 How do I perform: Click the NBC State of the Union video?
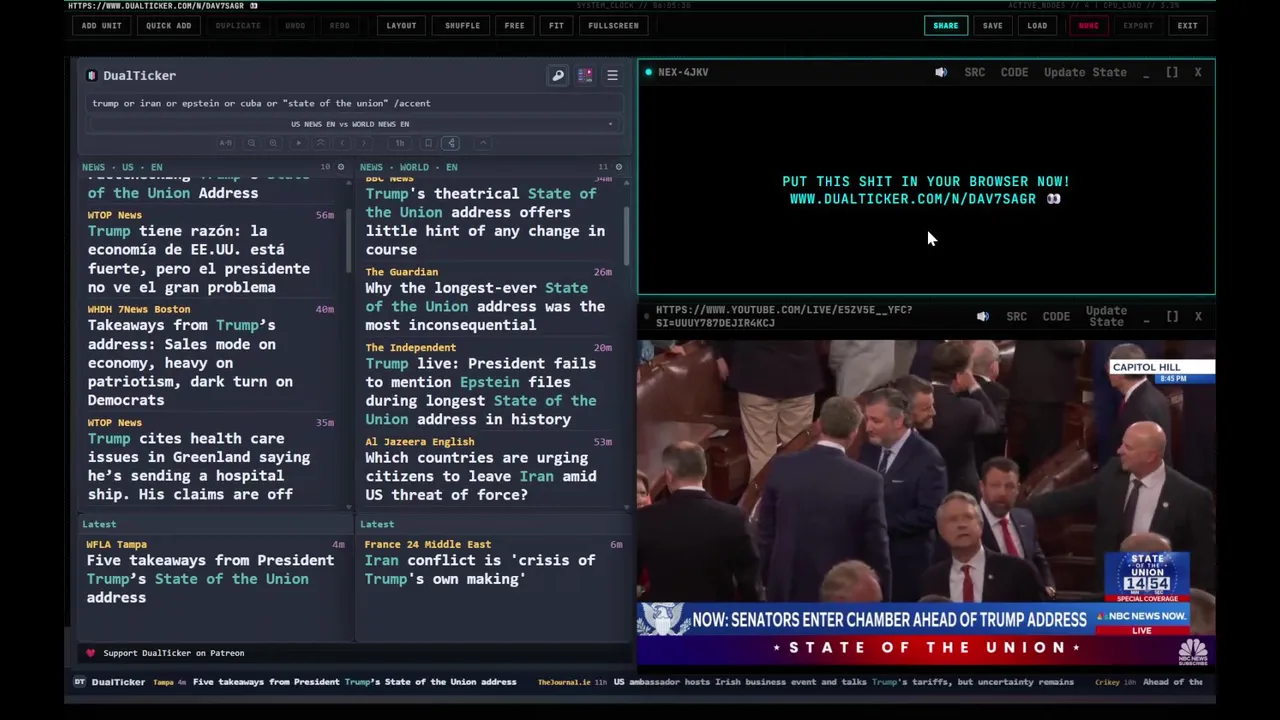(x=926, y=502)
